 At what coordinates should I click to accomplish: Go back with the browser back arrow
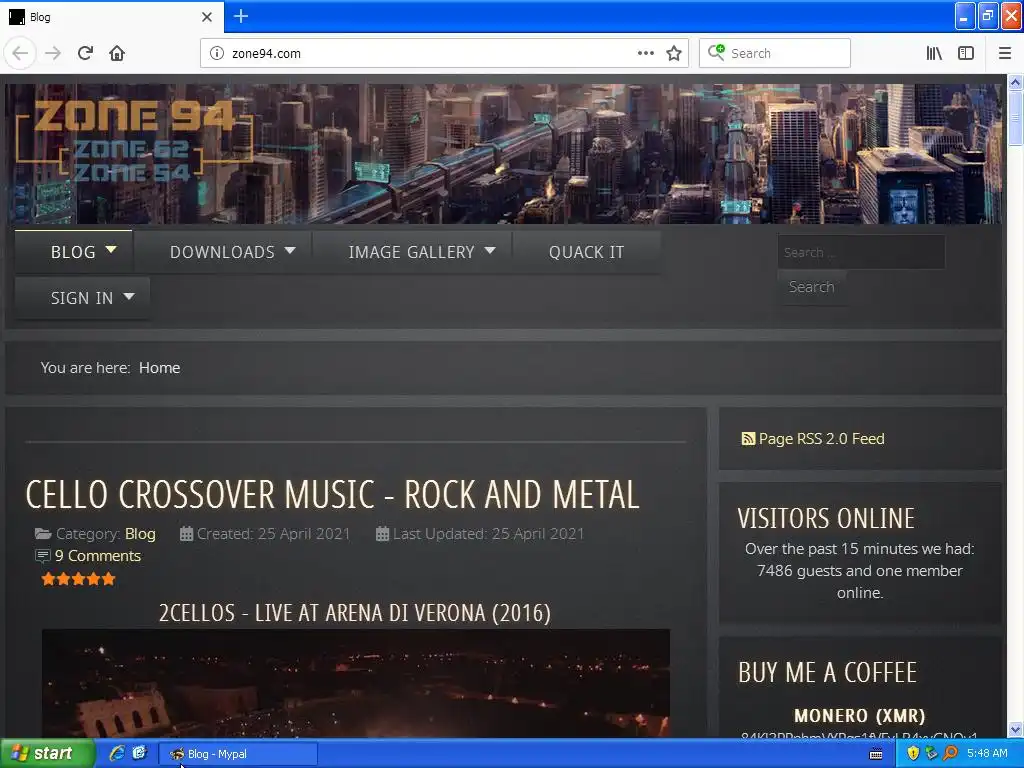20,53
